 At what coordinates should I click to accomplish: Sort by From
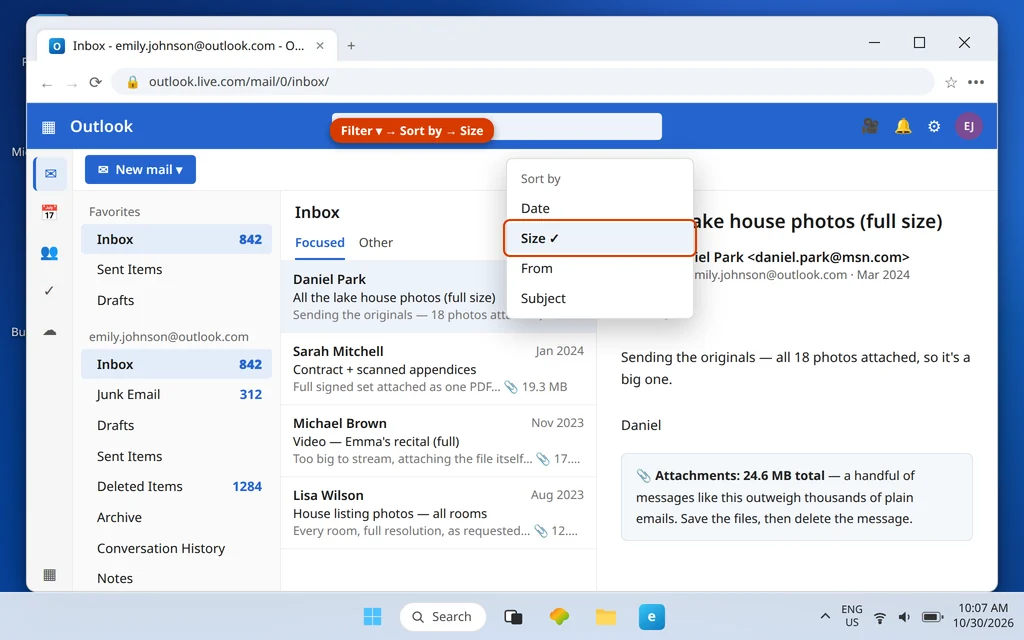pyautogui.click(x=600, y=268)
